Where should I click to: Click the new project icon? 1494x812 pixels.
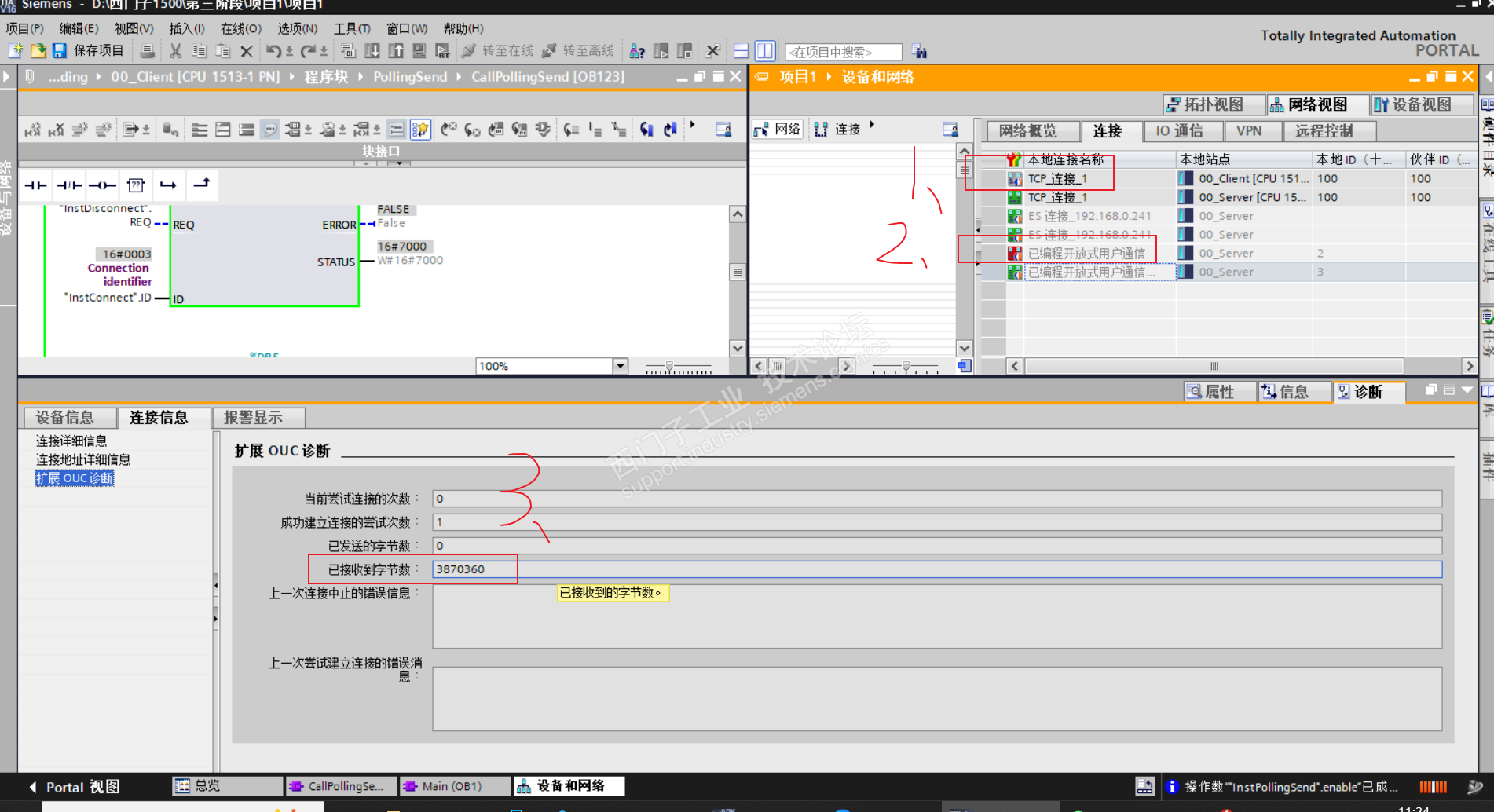pyautogui.click(x=15, y=51)
